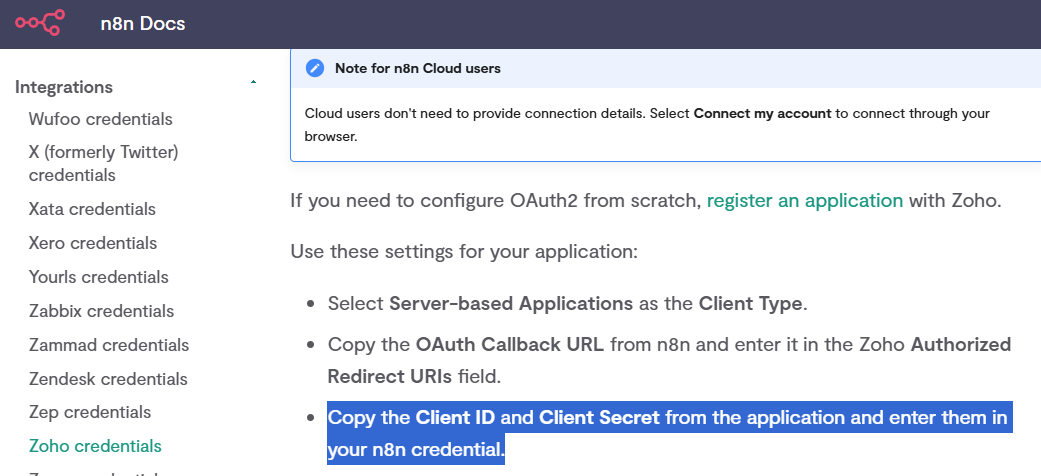1041x476 pixels.
Task: Go to Zep credentials page
Action: (90, 412)
